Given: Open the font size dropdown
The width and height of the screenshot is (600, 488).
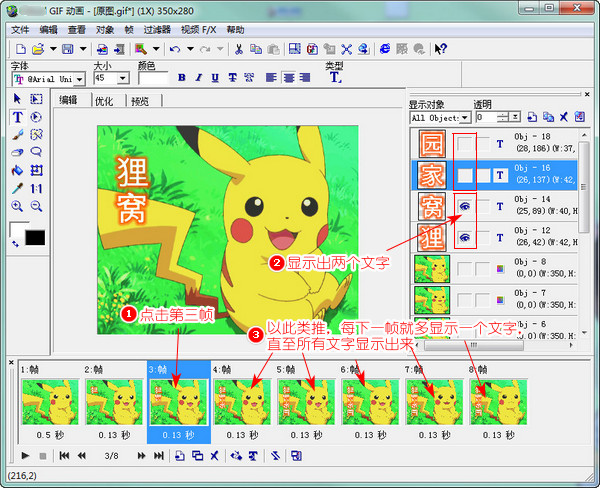Looking at the screenshot, I should (x=122, y=78).
